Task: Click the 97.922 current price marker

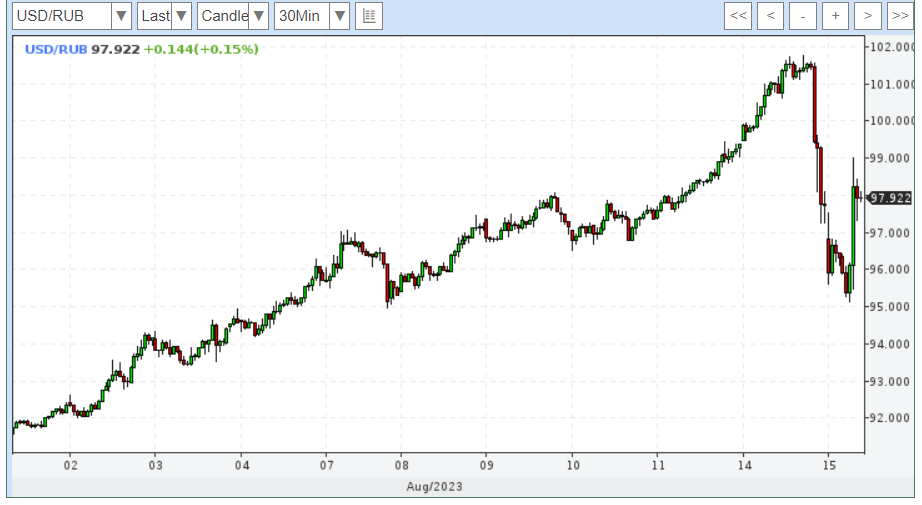Action: point(890,198)
